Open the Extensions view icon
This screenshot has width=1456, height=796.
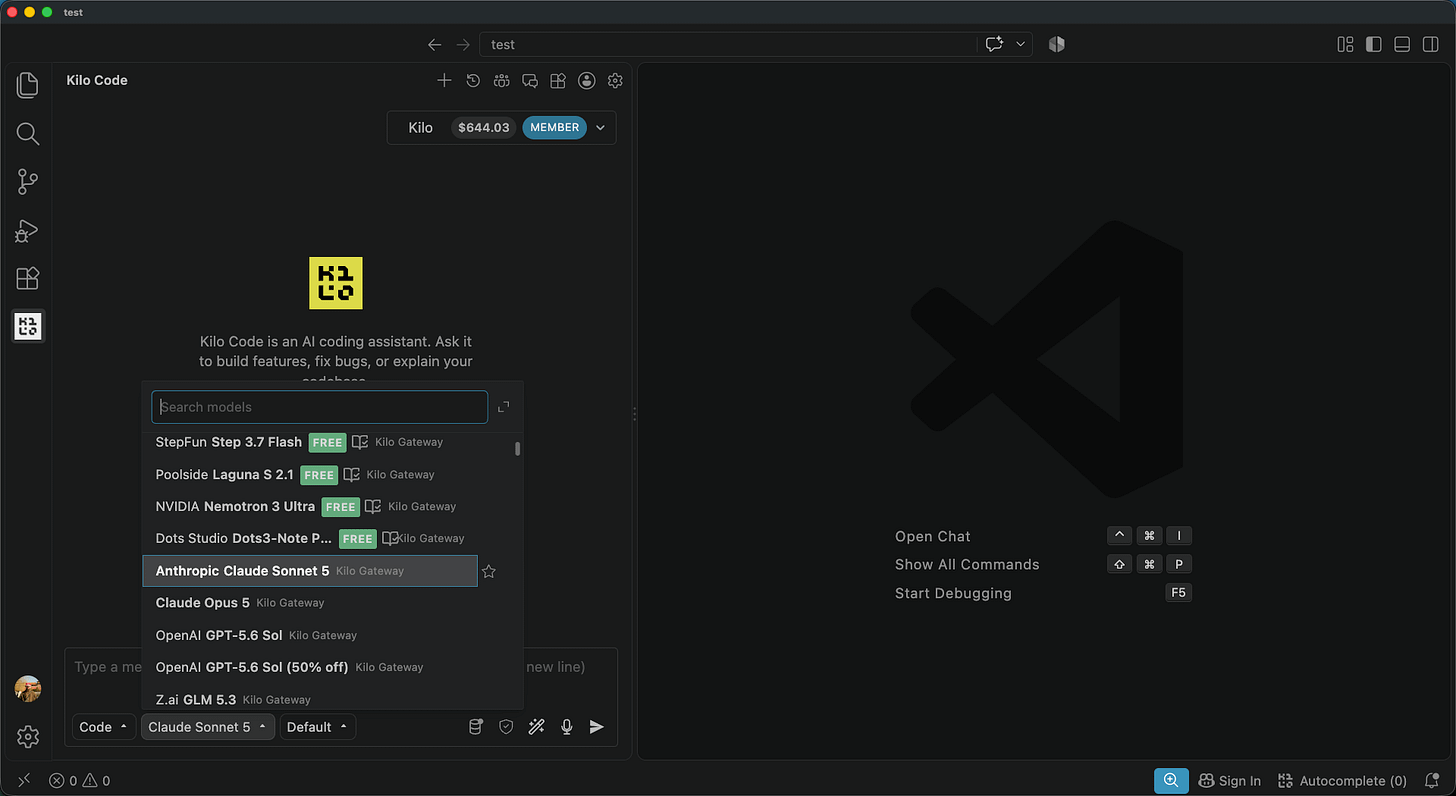coord(28,278)
